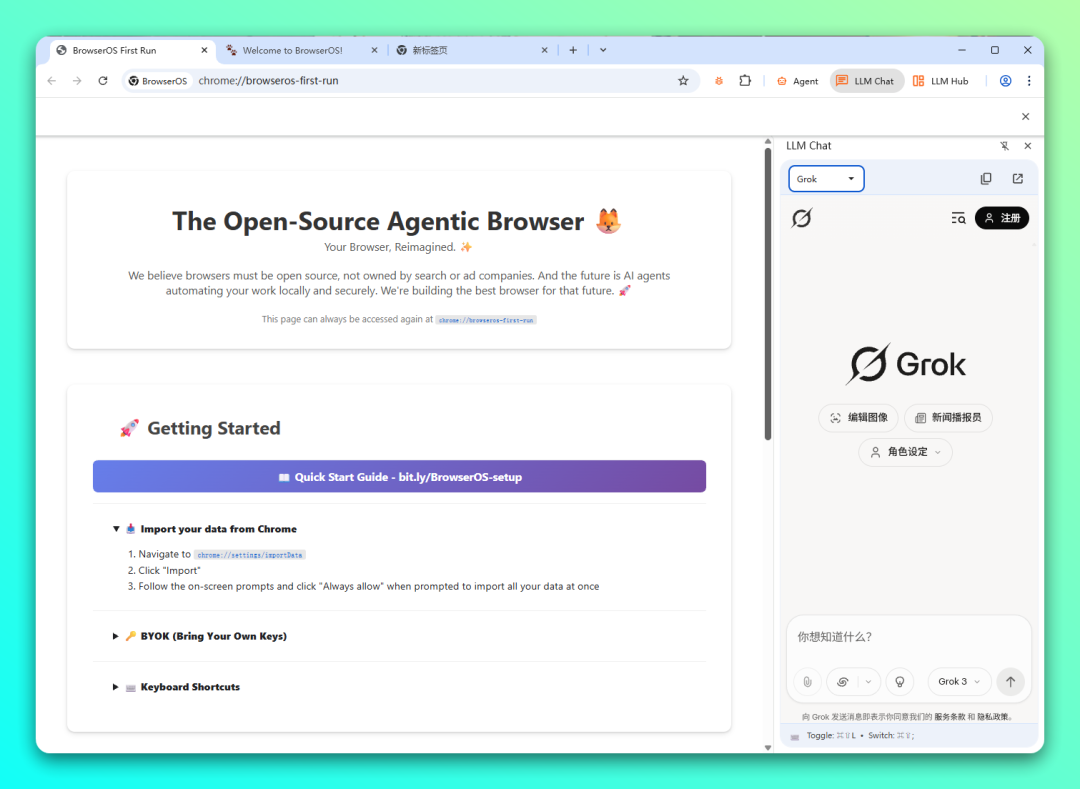Open the Extensions puzzle icon
1080x789 pixels.
tap(745, 81)
